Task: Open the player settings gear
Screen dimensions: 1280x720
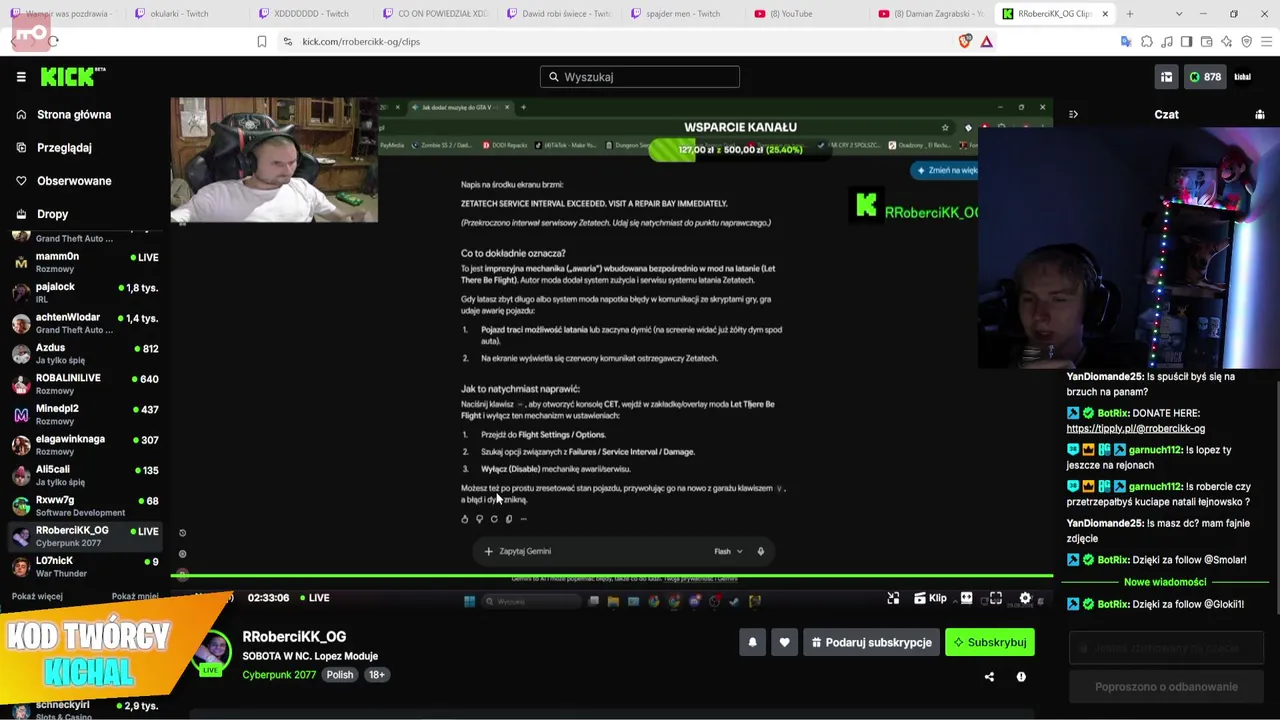Action: tap(1025, 598)
